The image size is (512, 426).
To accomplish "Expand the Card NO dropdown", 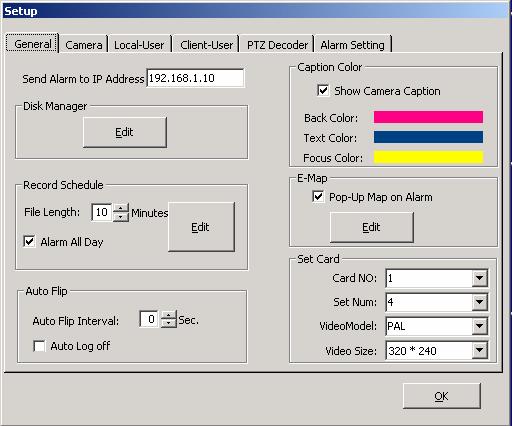I will tap(479, 278).
